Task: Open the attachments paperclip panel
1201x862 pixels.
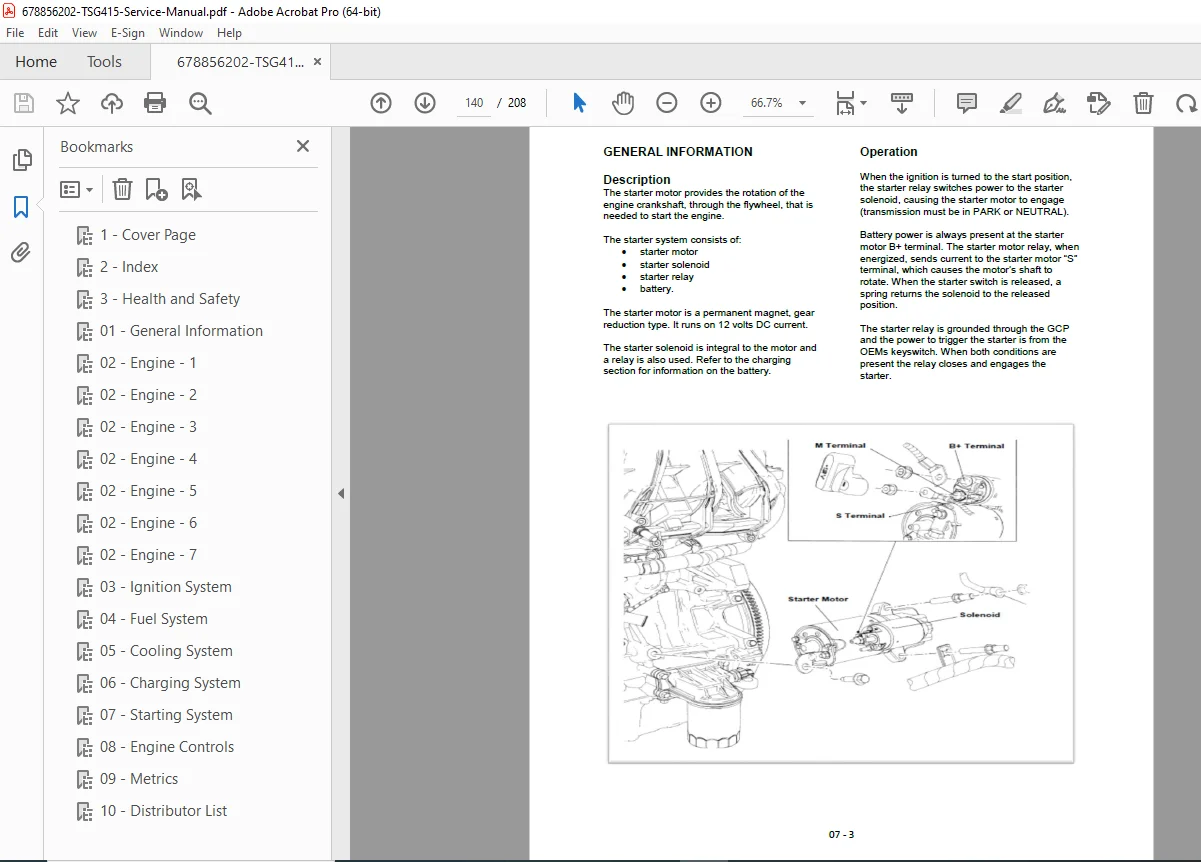Action: coord(21,253)
